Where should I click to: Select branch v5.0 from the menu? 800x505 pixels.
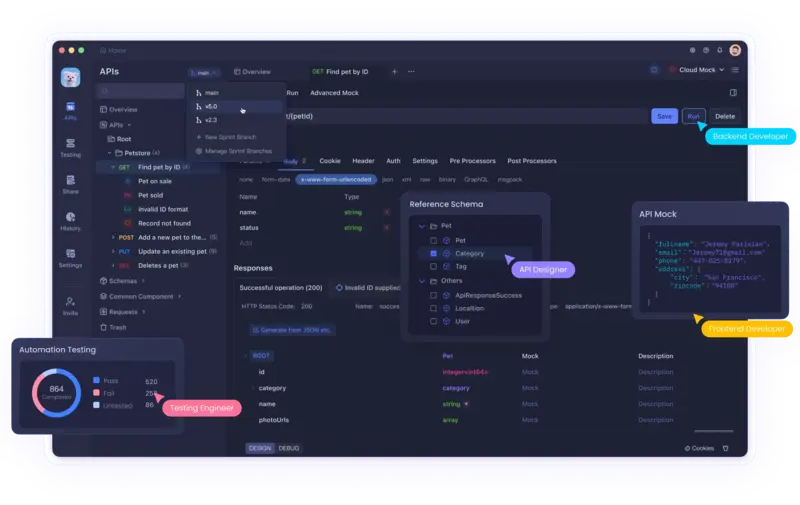click(237, 107)
